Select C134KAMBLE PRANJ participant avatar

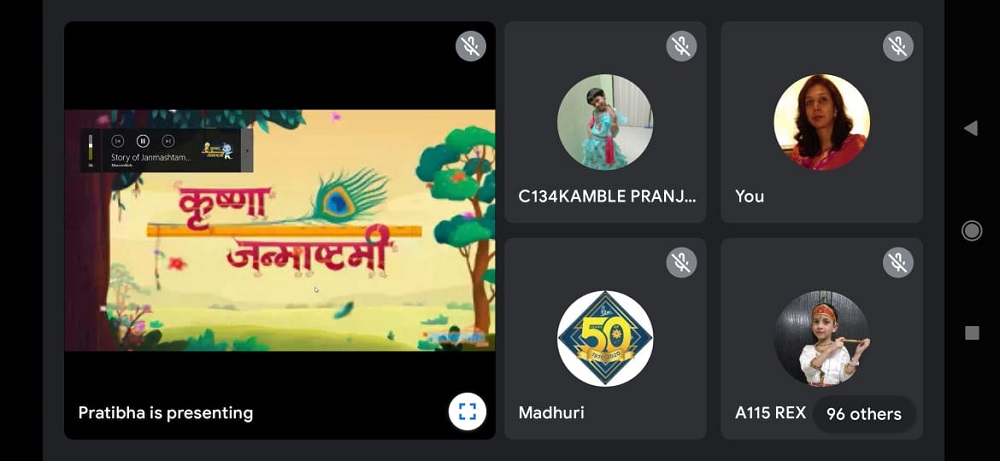(x=605, y=122)
